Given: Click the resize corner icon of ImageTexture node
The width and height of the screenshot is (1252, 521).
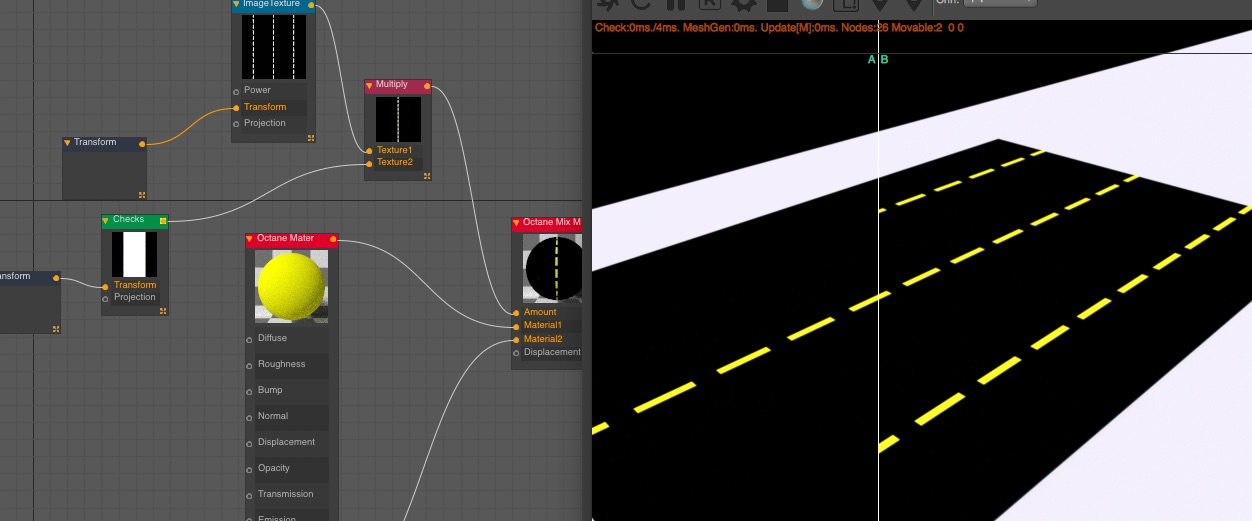Looking at the screenshot, I should [x=311, y=138].
